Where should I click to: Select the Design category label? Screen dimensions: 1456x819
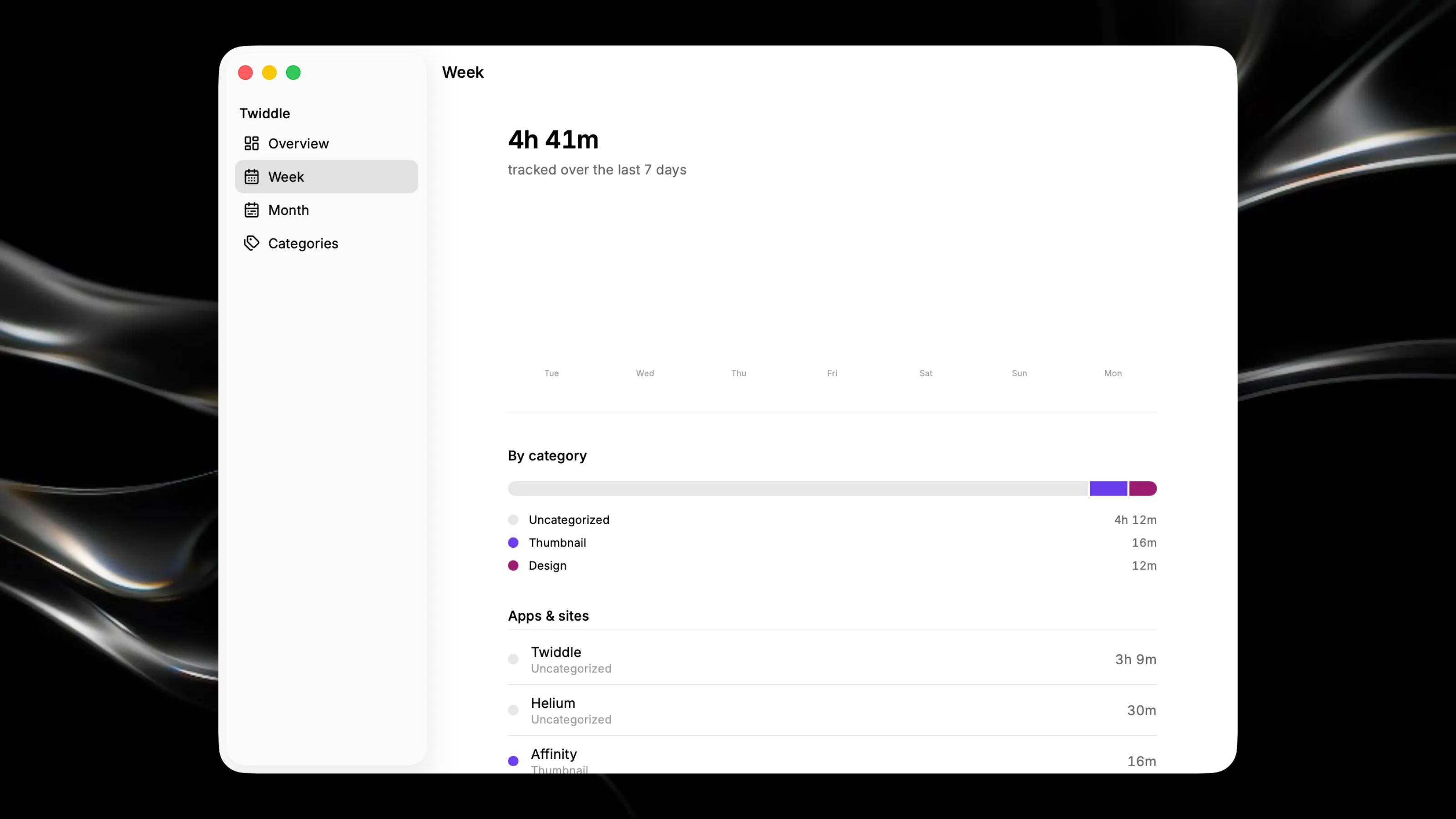[547, 566]
